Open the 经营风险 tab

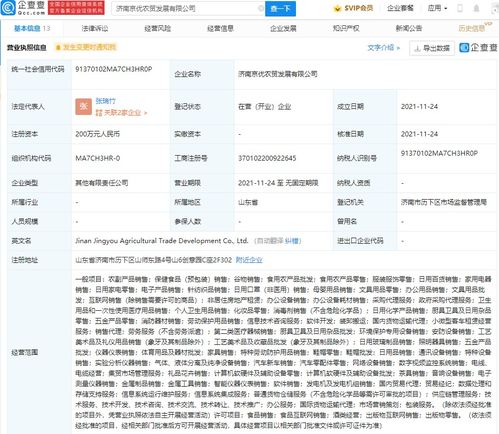158,29
